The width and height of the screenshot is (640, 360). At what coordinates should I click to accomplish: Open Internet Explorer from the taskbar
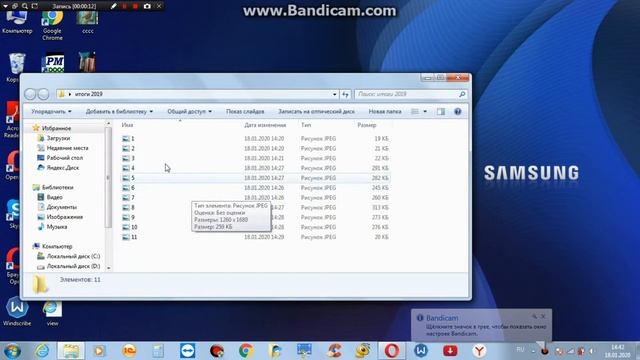(42, 351)
